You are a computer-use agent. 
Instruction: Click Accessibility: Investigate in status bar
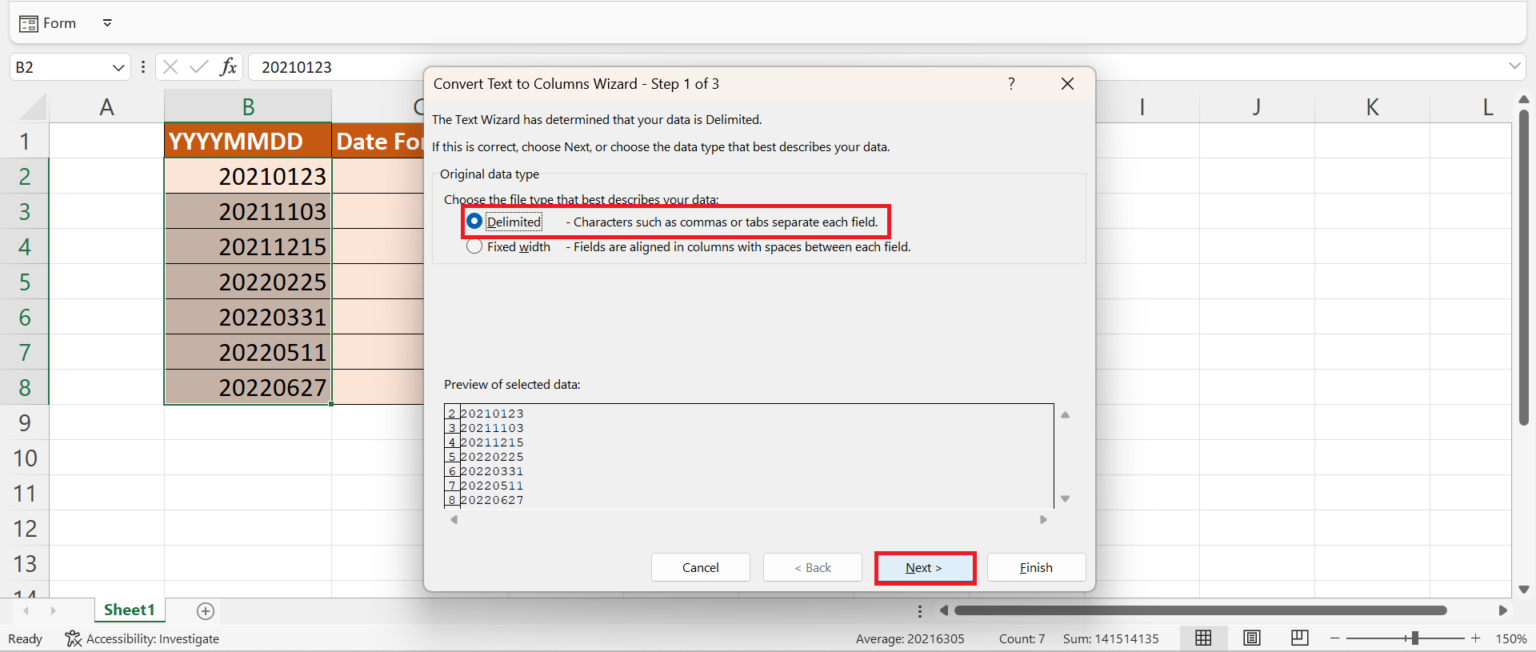pos(142,639)
